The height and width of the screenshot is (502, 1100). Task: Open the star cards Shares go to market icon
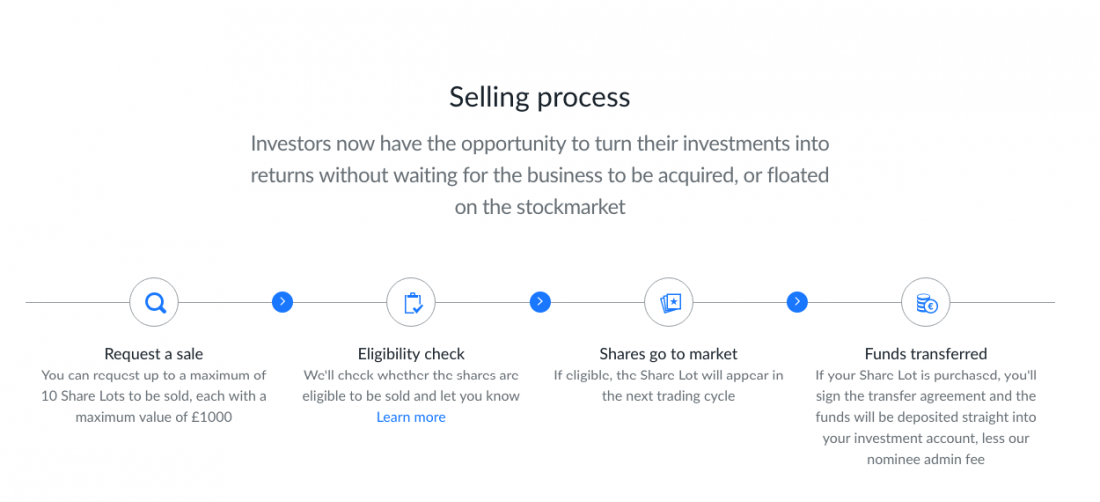pos(669,303)
